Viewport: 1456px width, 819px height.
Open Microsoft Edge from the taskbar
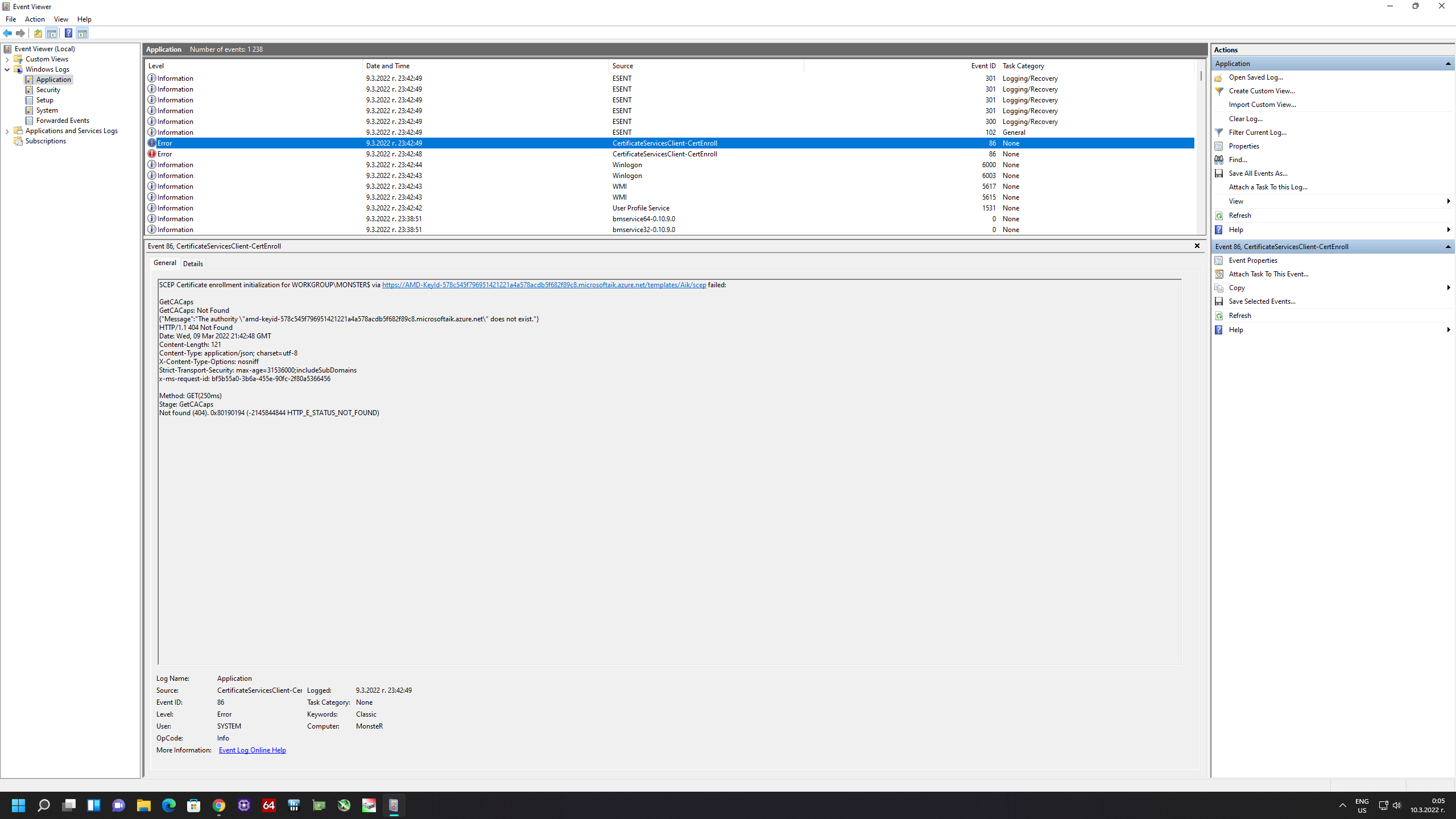tap(169, 805)
